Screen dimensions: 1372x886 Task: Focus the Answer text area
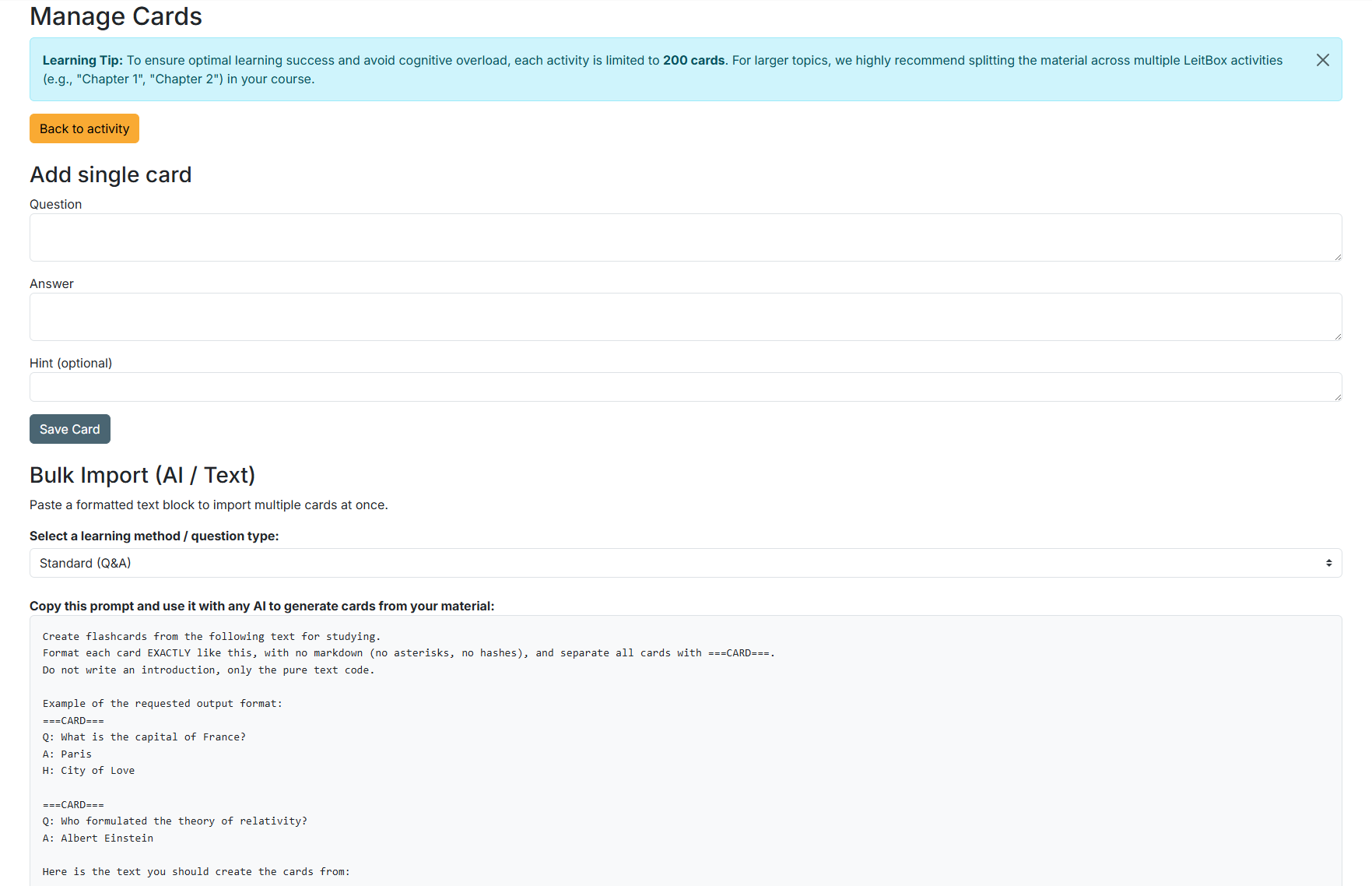686,317
